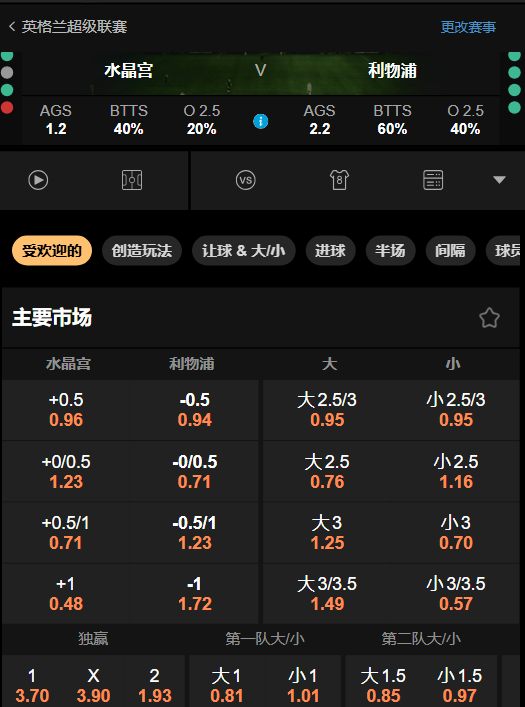Select the draw X odds 3.90
This screenshot has width=525, height=707.
click(x=93, y=685)
